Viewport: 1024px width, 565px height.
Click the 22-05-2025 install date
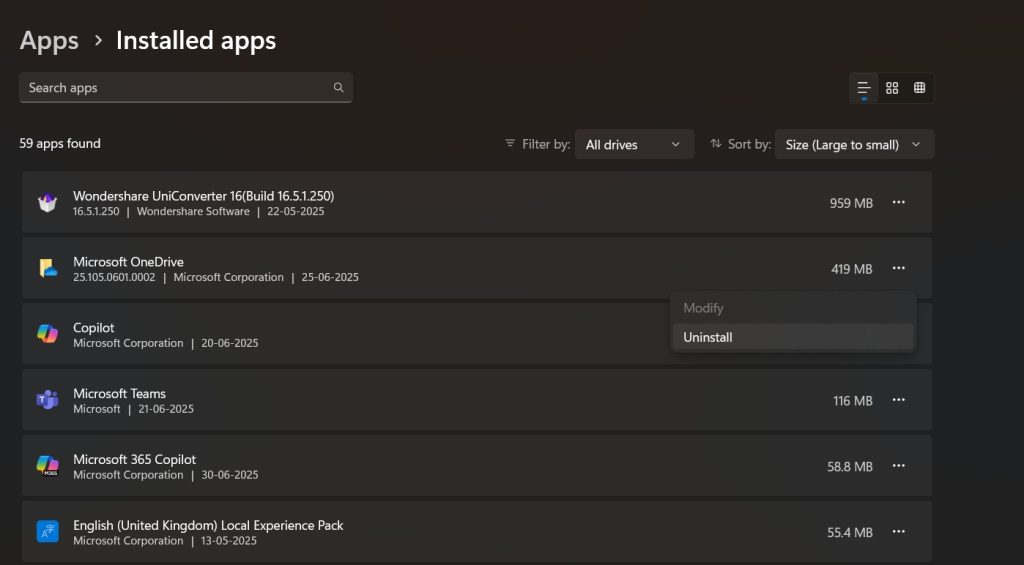click(295, 211)
